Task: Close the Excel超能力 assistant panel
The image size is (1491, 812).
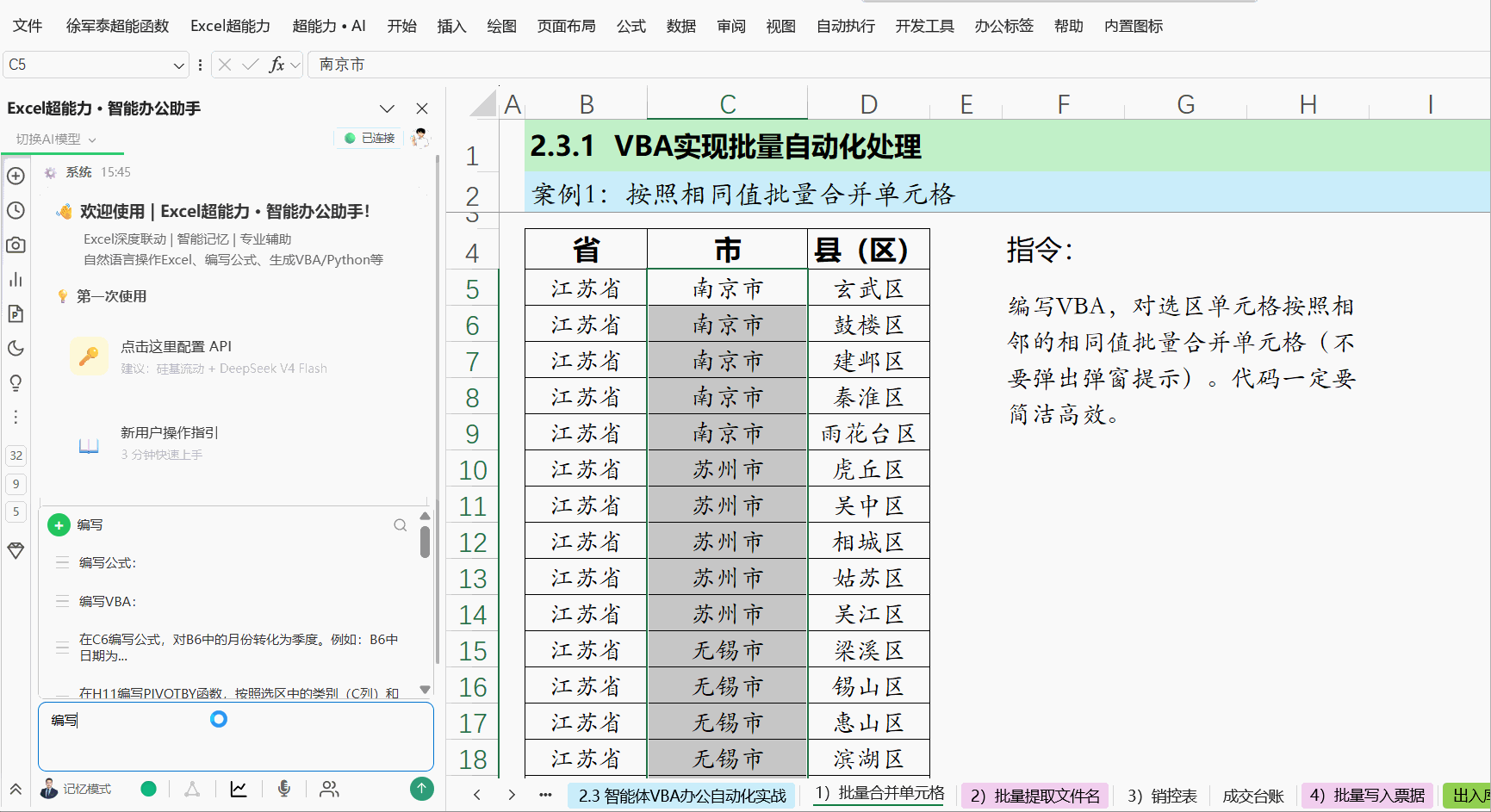Action: tap(422, 108)
